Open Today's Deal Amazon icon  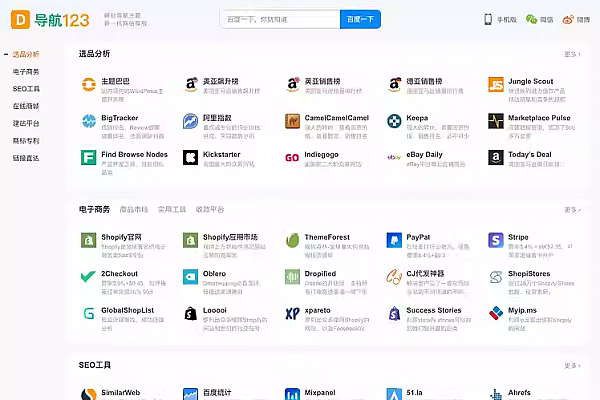coord(496,157)
